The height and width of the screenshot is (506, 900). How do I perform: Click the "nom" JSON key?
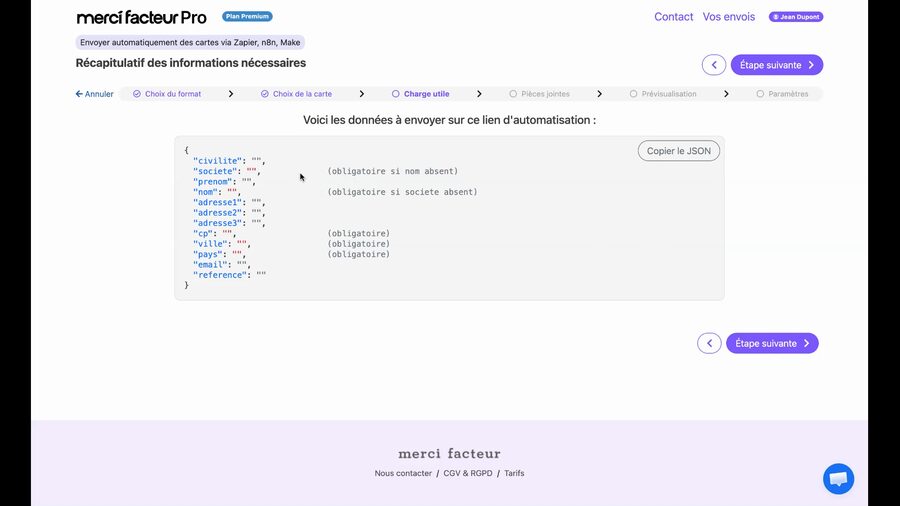tap(205, 192)
